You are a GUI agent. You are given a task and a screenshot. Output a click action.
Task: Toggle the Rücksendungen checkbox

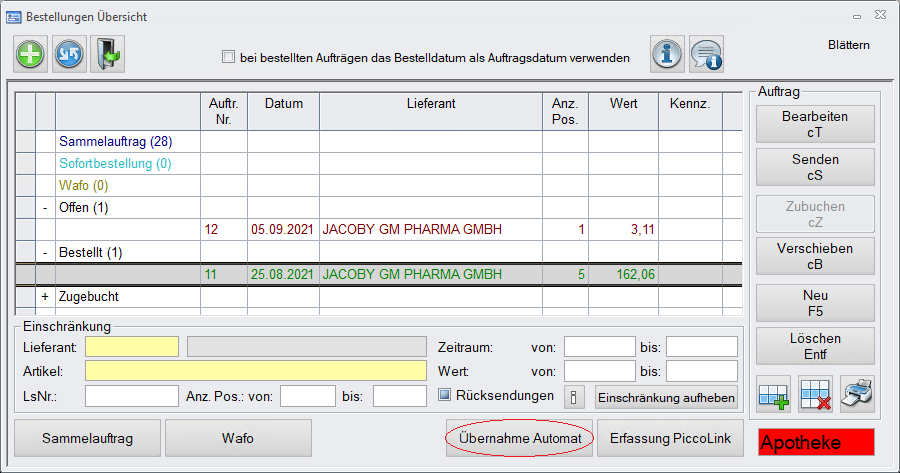tap(445, 395)
